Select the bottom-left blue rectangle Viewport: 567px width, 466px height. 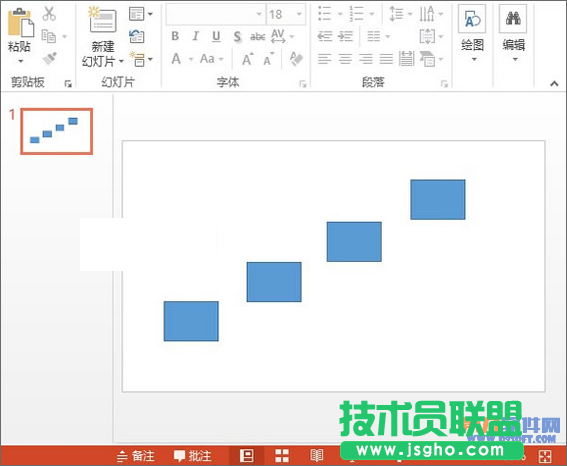(191, 321)
